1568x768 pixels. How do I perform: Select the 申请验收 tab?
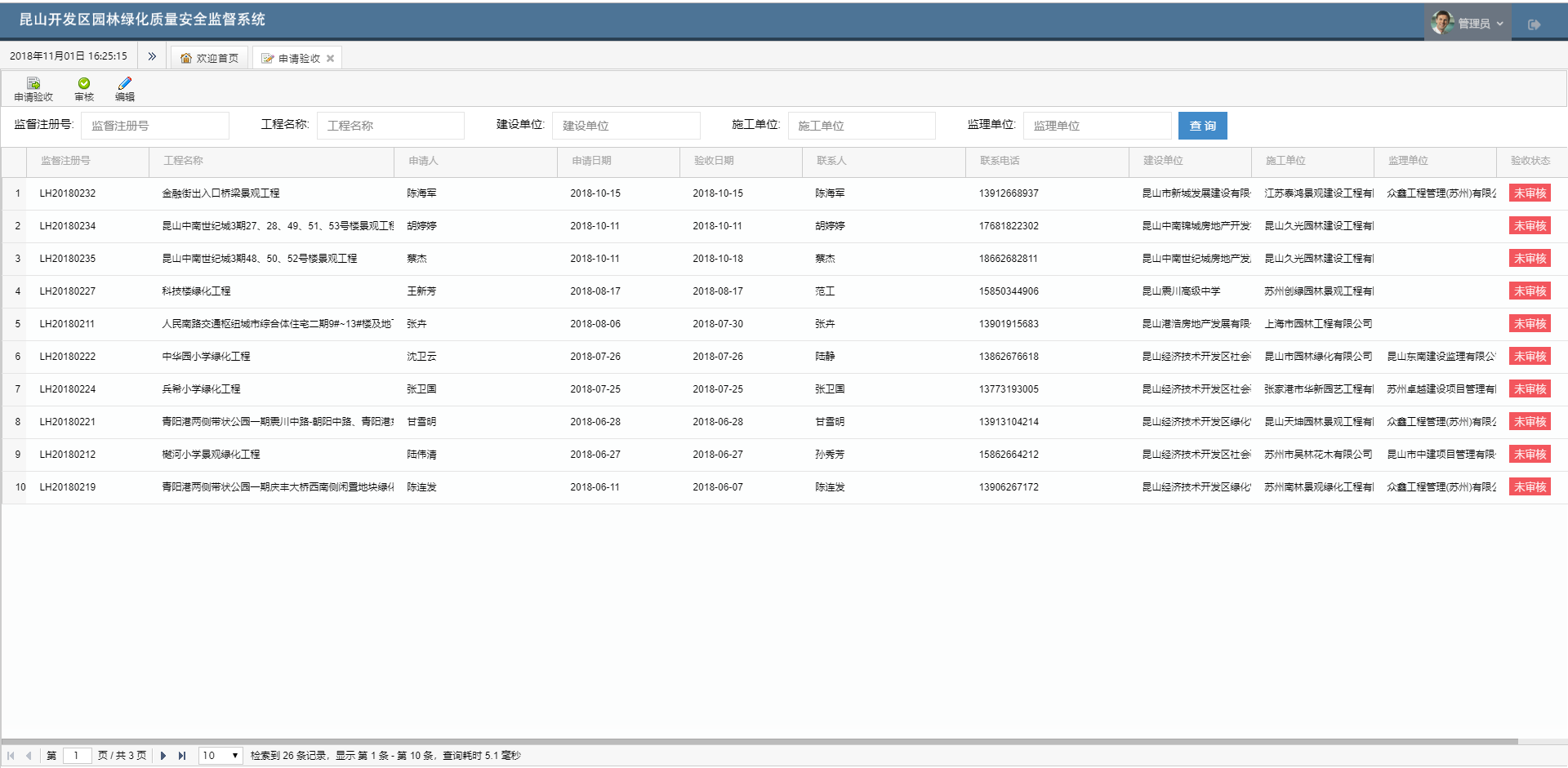point(294,58)
